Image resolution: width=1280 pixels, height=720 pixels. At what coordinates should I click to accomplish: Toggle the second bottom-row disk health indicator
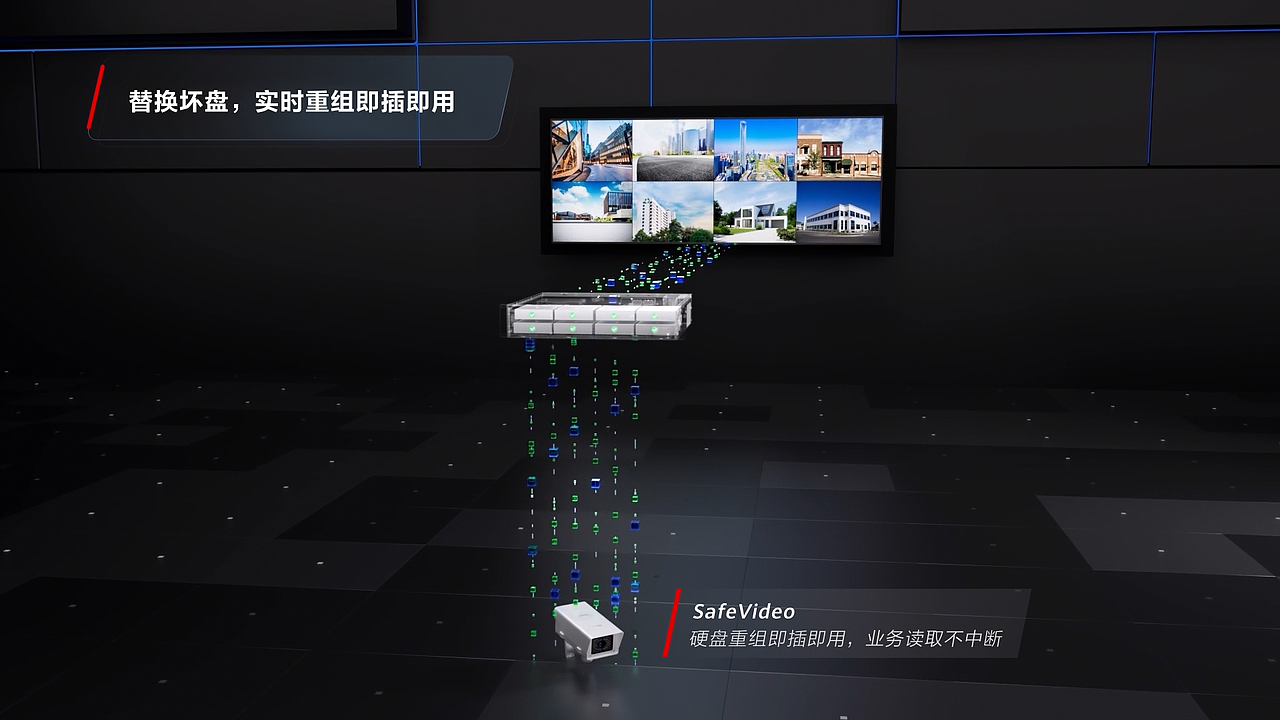(x=571, y=328)
